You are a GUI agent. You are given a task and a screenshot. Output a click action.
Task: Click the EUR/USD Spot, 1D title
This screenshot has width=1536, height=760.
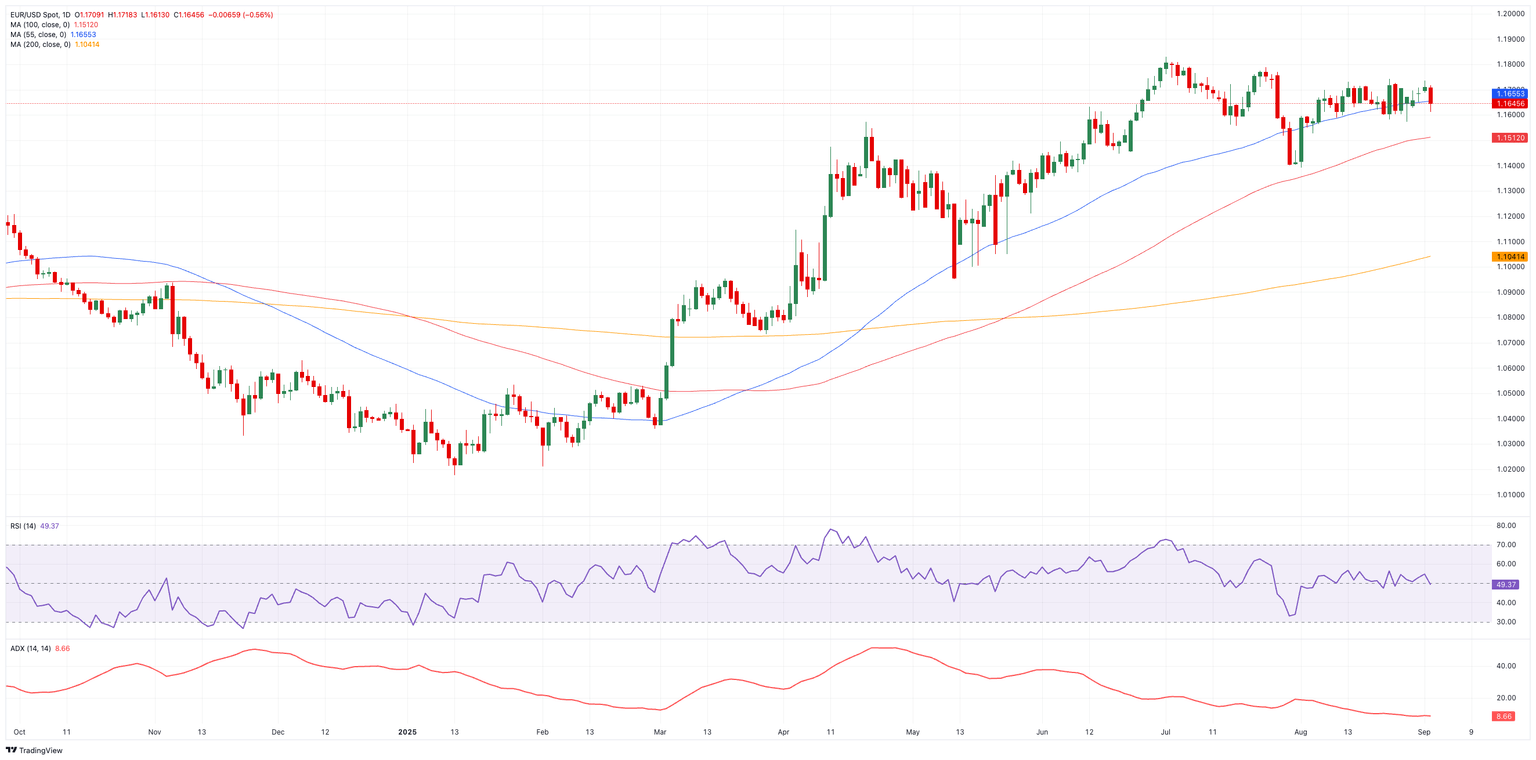click(x=40, y=15)
